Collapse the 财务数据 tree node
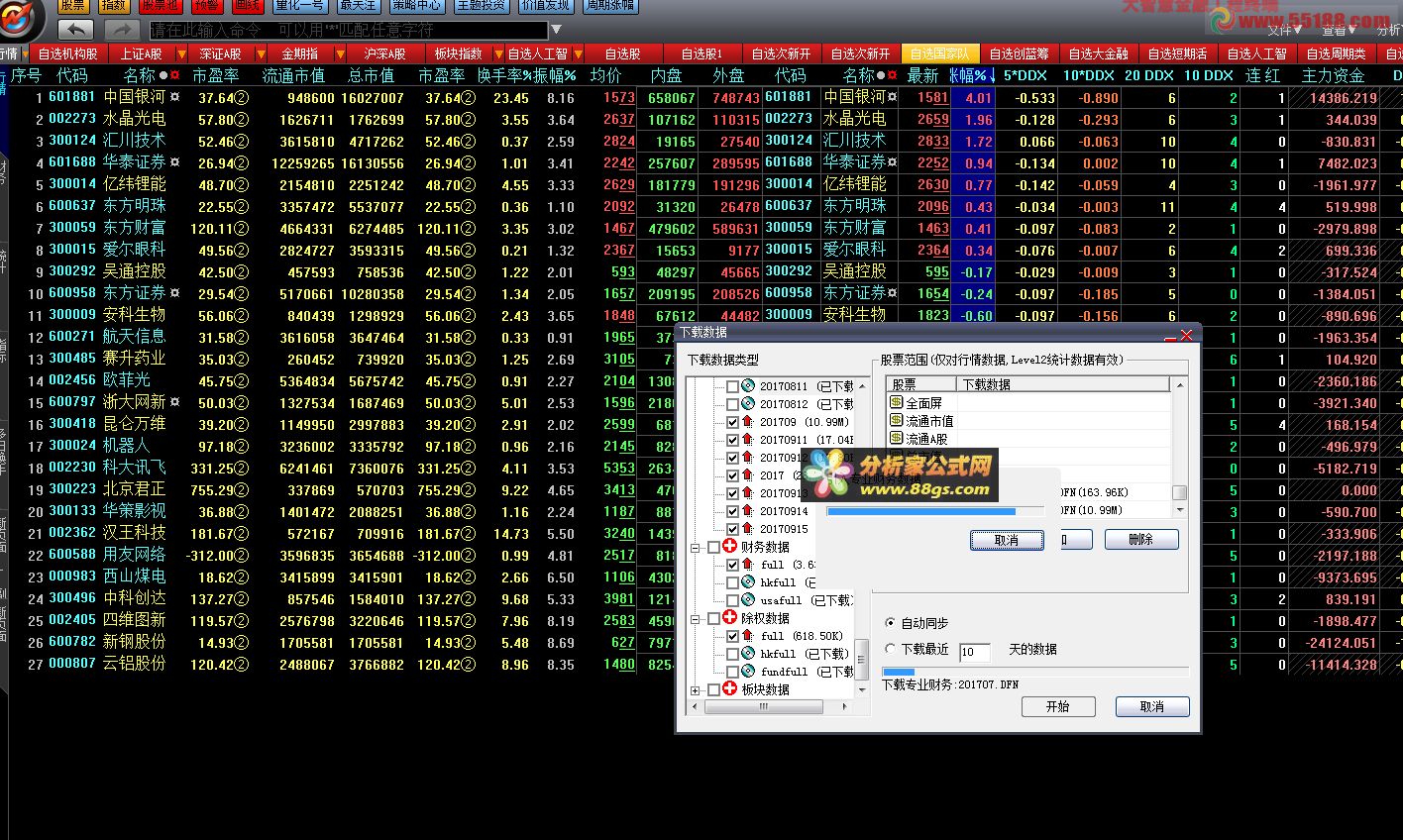Viewport: 1403px width, 840px height. pos(697,547)
